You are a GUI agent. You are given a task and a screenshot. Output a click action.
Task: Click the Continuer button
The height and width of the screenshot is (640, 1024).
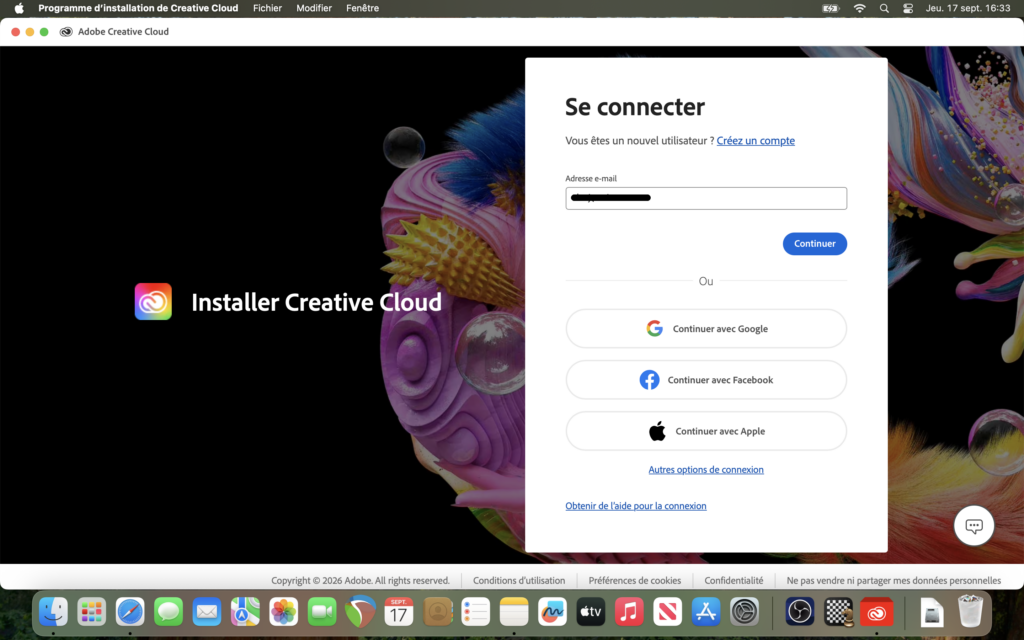coord(814,244)
